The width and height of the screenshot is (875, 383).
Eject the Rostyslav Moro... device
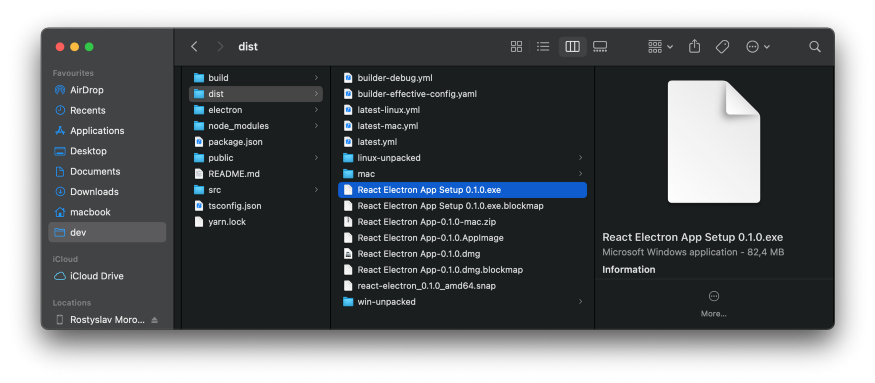pyautogui.click(x=155, y=320)
